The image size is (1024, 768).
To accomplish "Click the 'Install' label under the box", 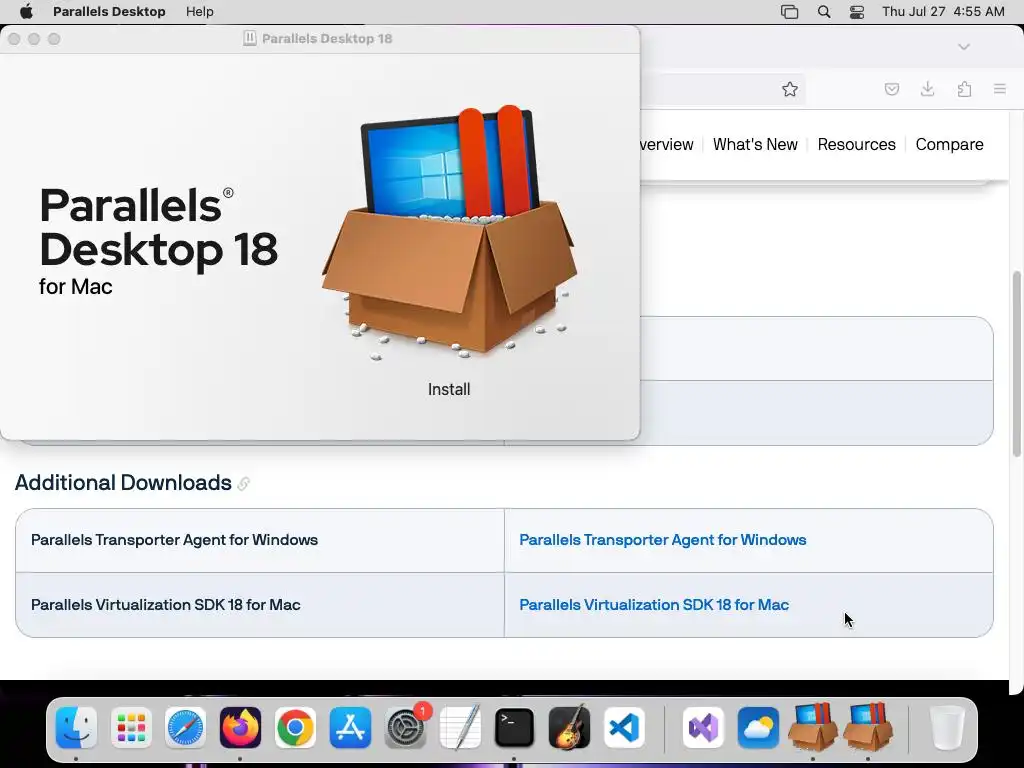I will pos(449,389).
